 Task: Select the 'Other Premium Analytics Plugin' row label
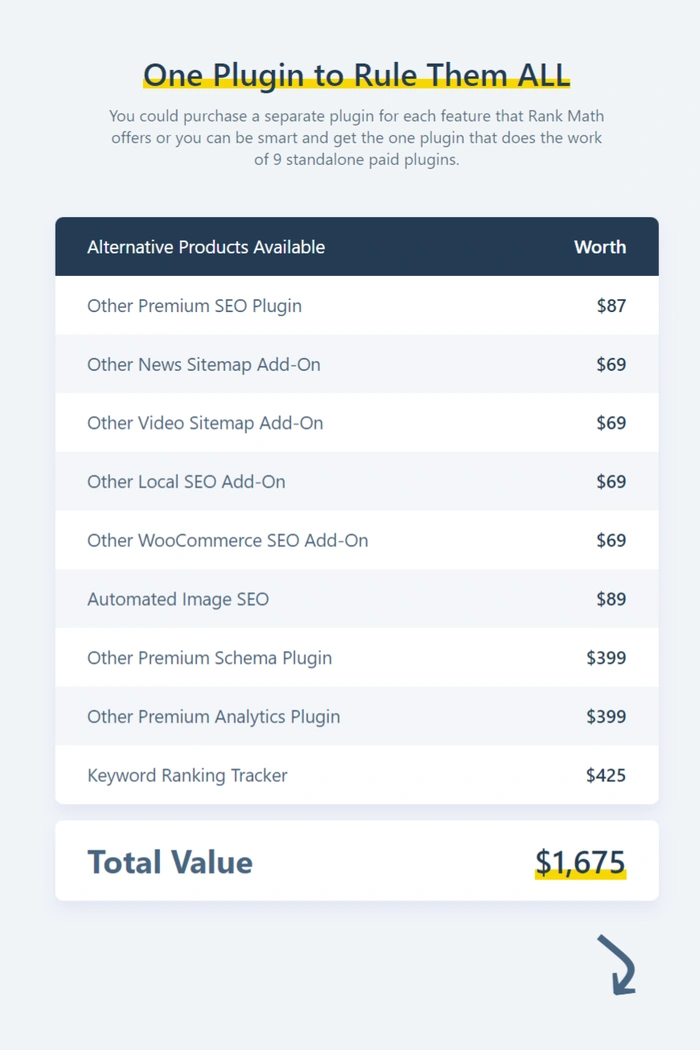point(214,717)
